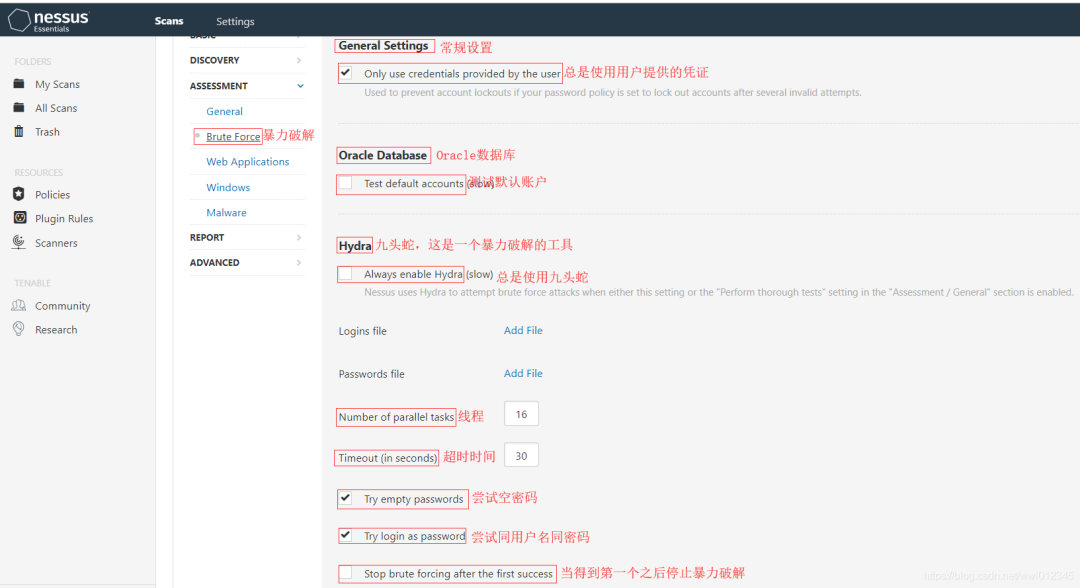Open Scanners page
This screenshot has width=1080, height=588.
56,243
